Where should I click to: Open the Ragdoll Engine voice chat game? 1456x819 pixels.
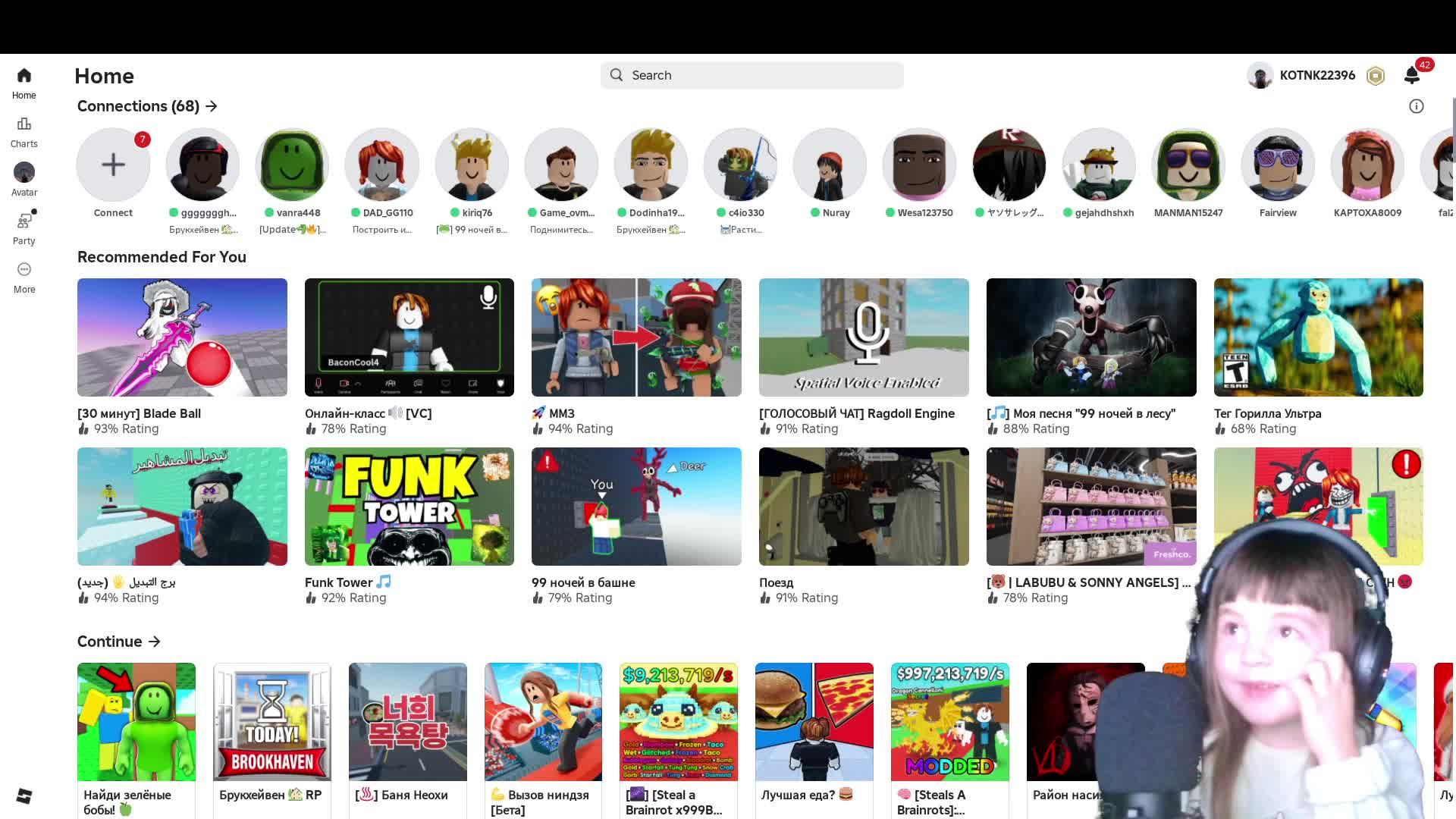(x=864, y=337)
